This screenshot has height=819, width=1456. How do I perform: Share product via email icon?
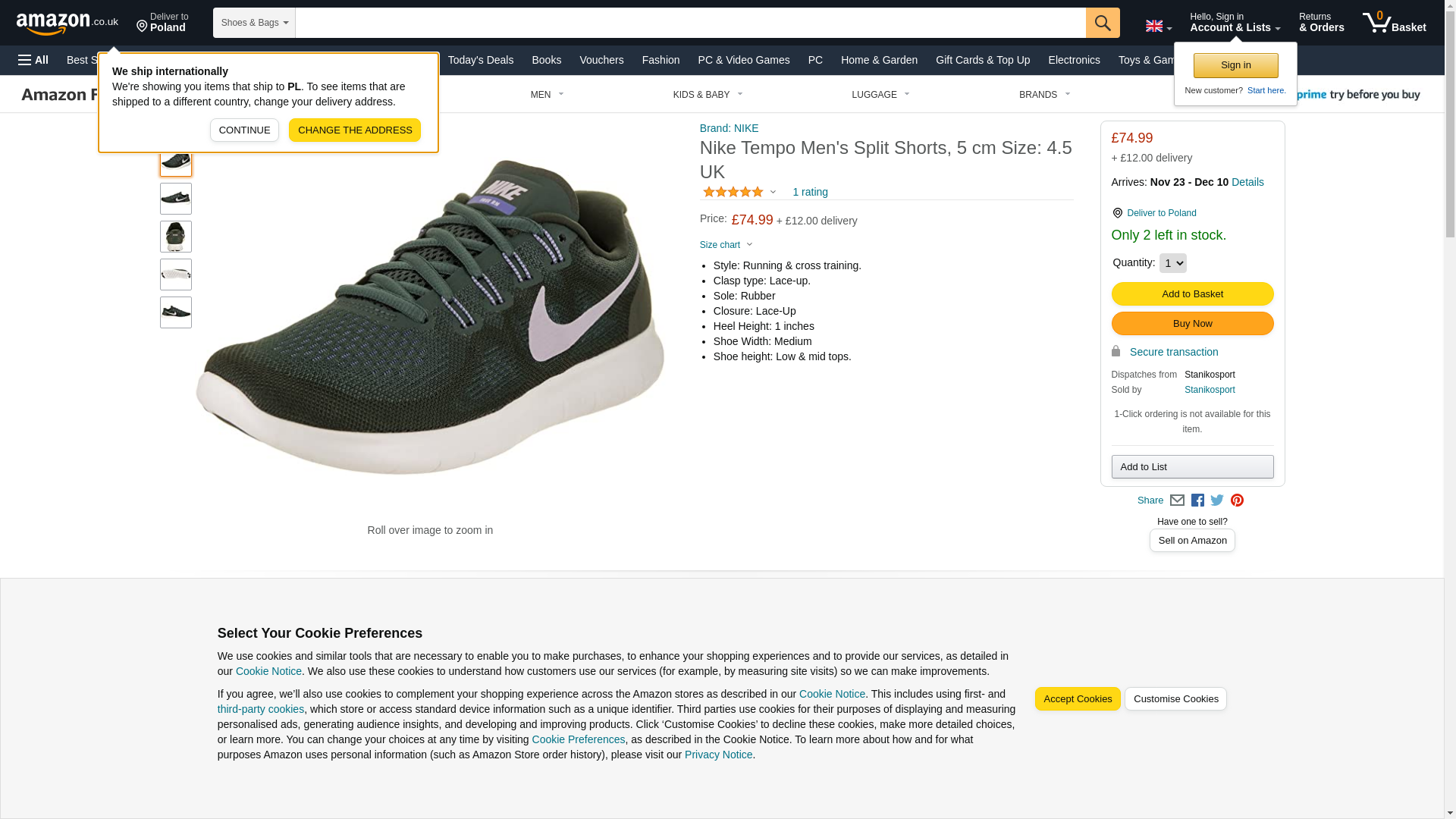[x=1177, y=500]
